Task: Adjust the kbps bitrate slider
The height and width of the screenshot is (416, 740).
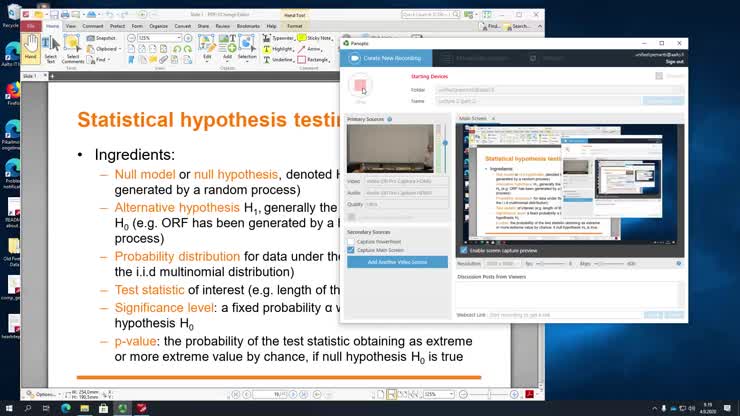Action: pyautogui.click(x=609, y=263)
